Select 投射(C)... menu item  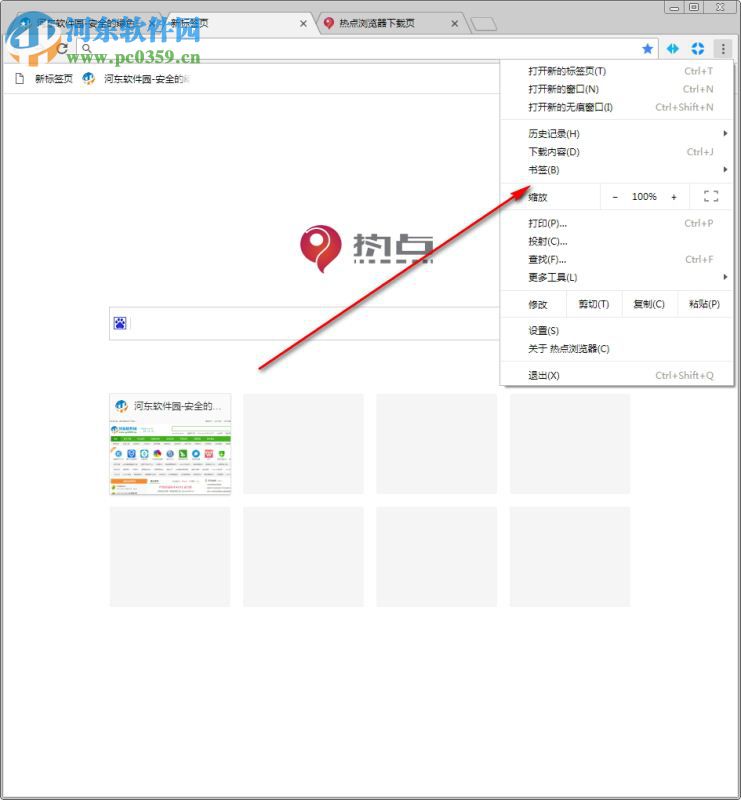pos(616,241)
